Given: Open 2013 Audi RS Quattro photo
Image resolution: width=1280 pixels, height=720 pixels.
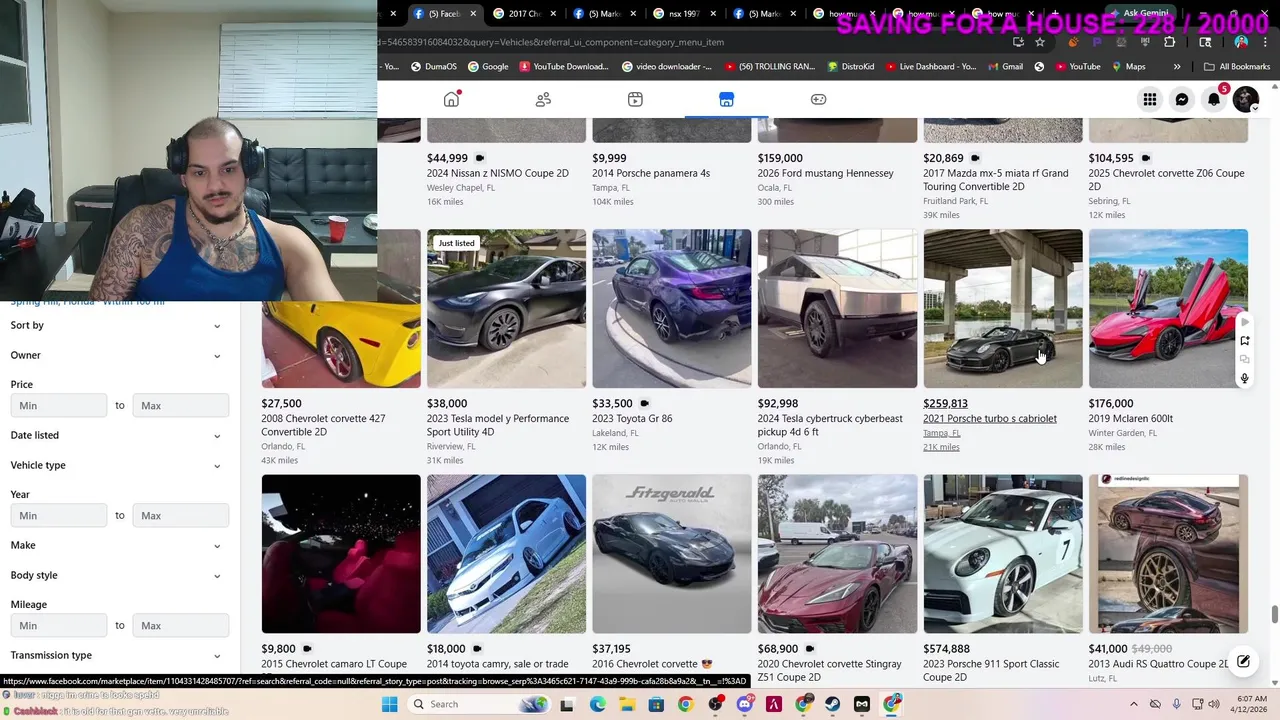Looking at the screenshot, I should [1168, 554].
